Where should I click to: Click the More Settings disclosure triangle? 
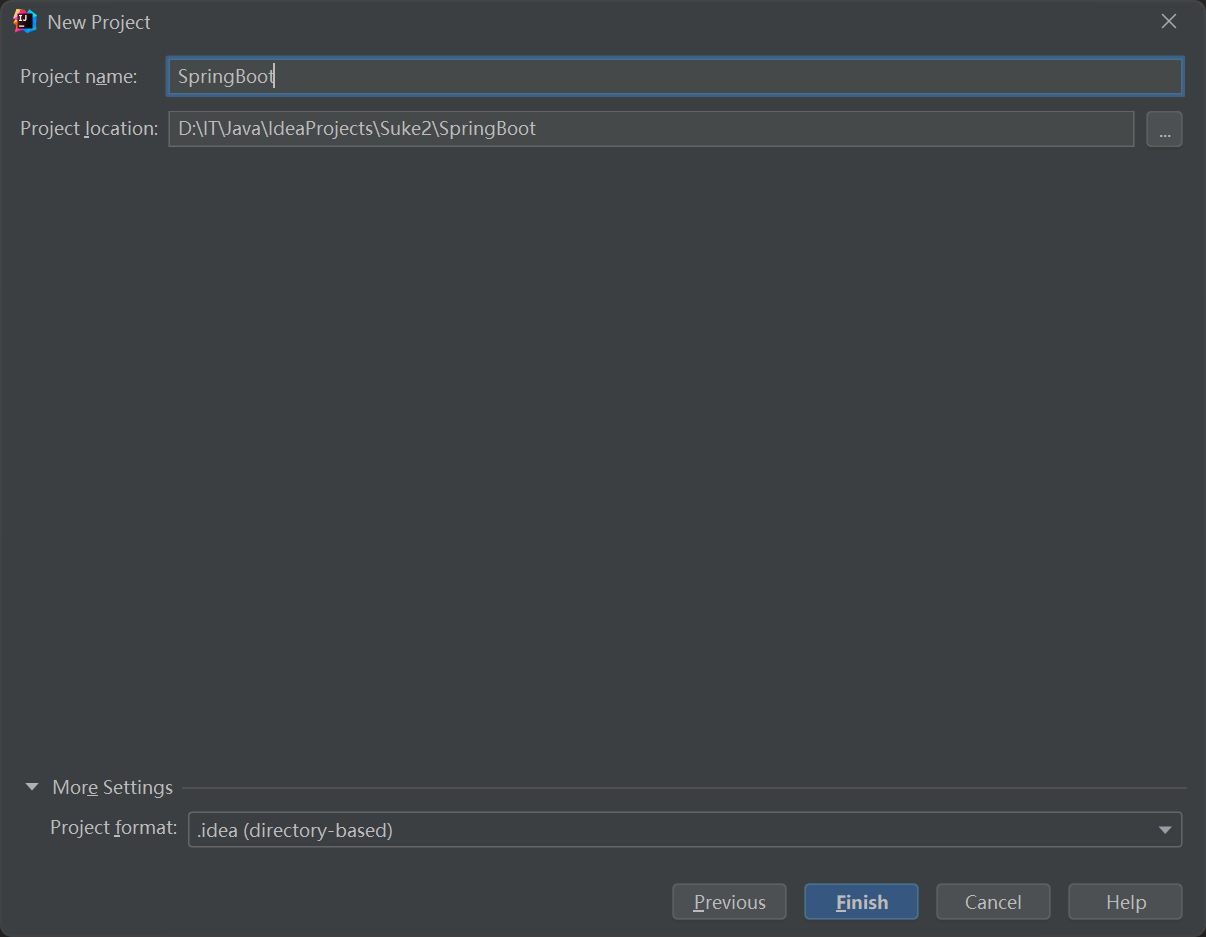(x=31, y=787)
